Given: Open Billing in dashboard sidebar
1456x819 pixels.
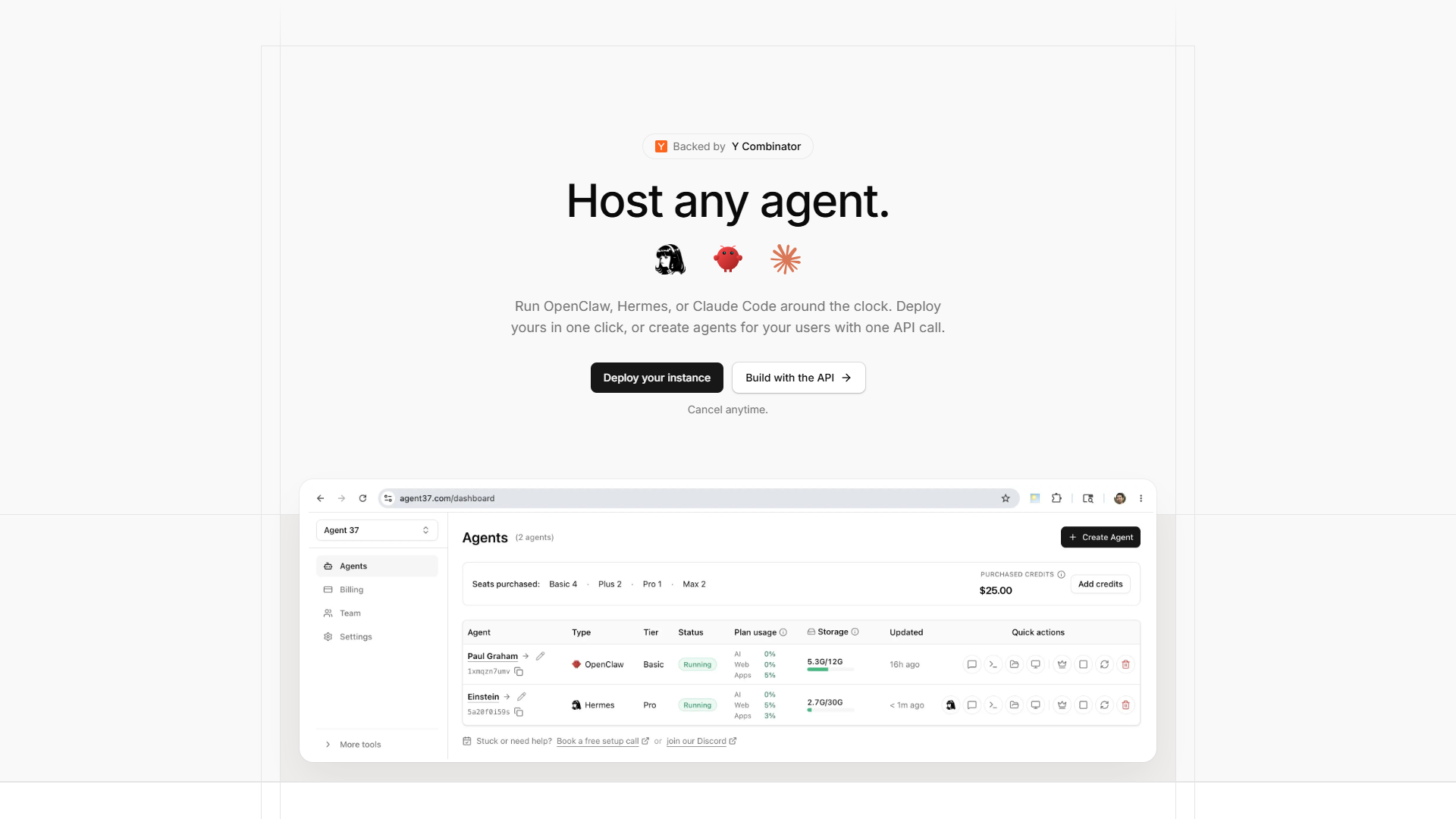Looking at the screenshot, I should tap(377, 590).
